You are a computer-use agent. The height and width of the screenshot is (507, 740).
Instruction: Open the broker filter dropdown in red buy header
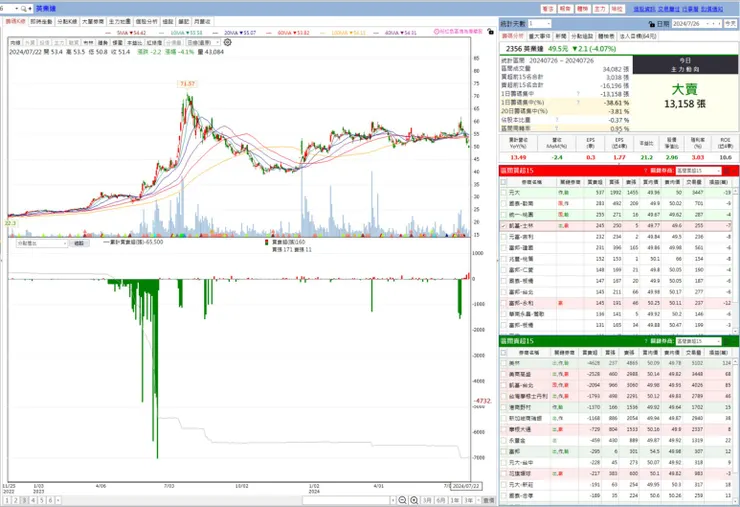pos(698,170)
